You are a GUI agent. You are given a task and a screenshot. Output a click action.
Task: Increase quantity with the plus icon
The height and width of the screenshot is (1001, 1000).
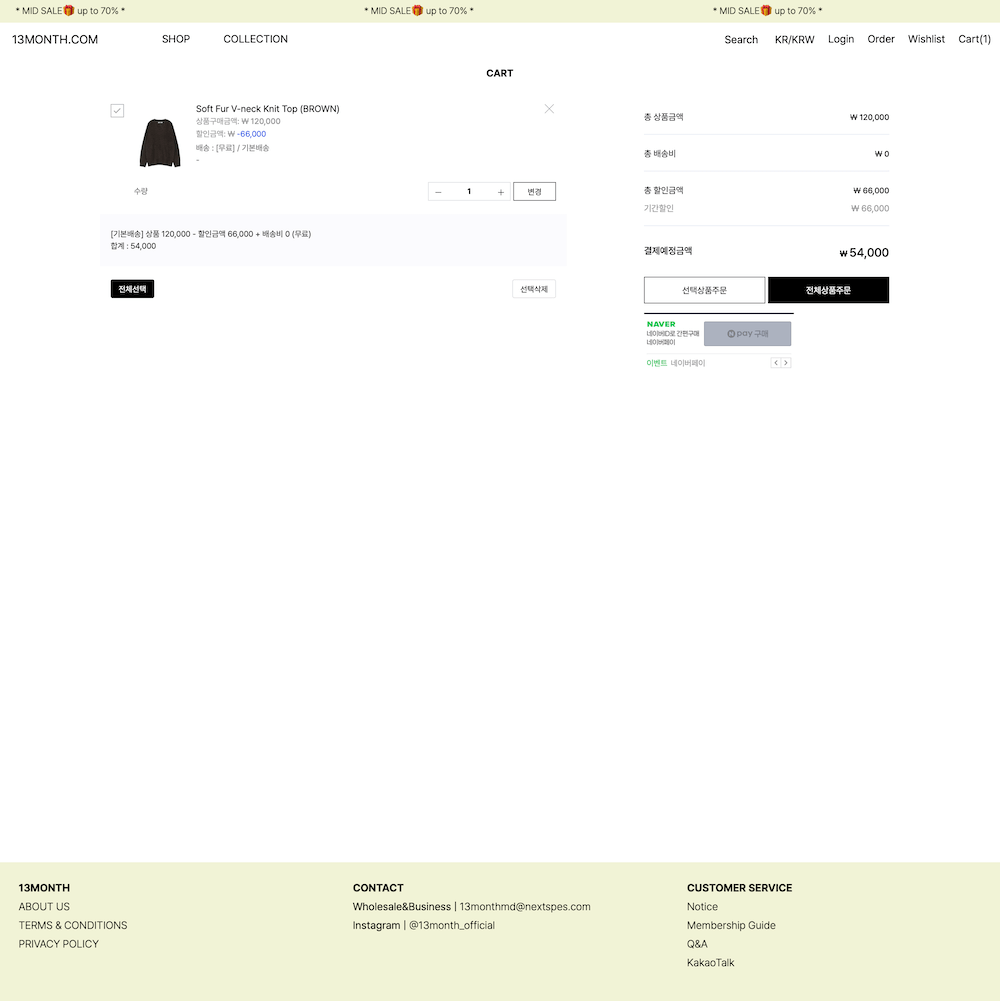501,192
